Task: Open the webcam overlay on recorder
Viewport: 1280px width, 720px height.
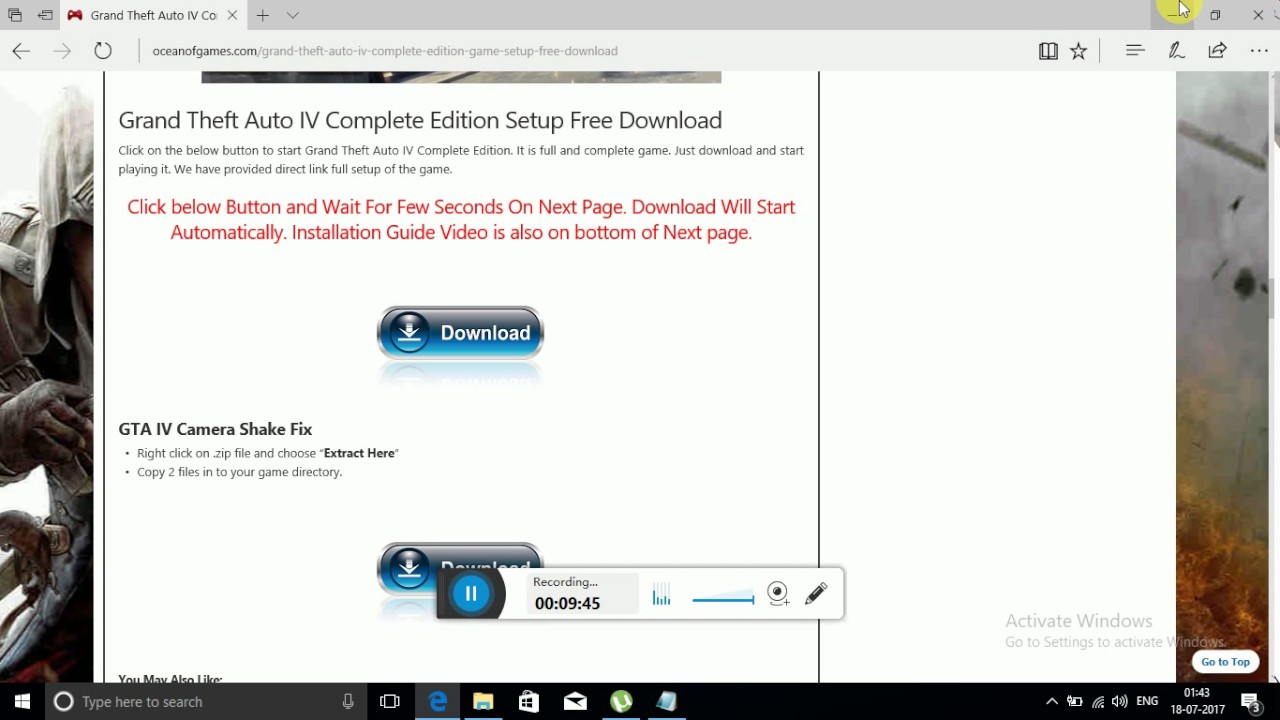Action: click(778, 594)
